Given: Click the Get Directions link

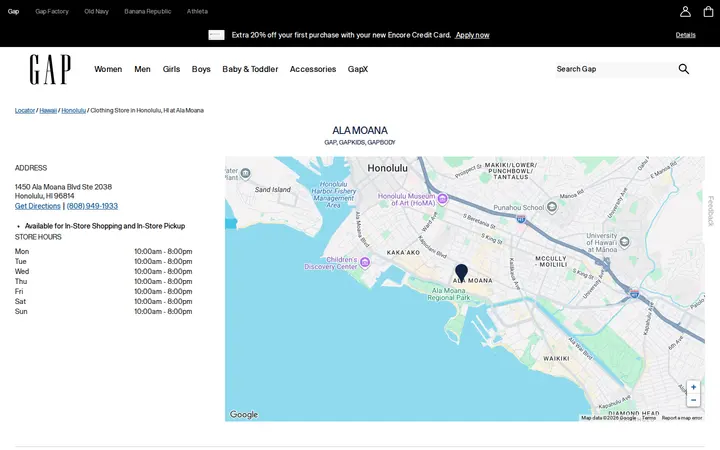Looking at the screenshot, I should coord(38,206).
